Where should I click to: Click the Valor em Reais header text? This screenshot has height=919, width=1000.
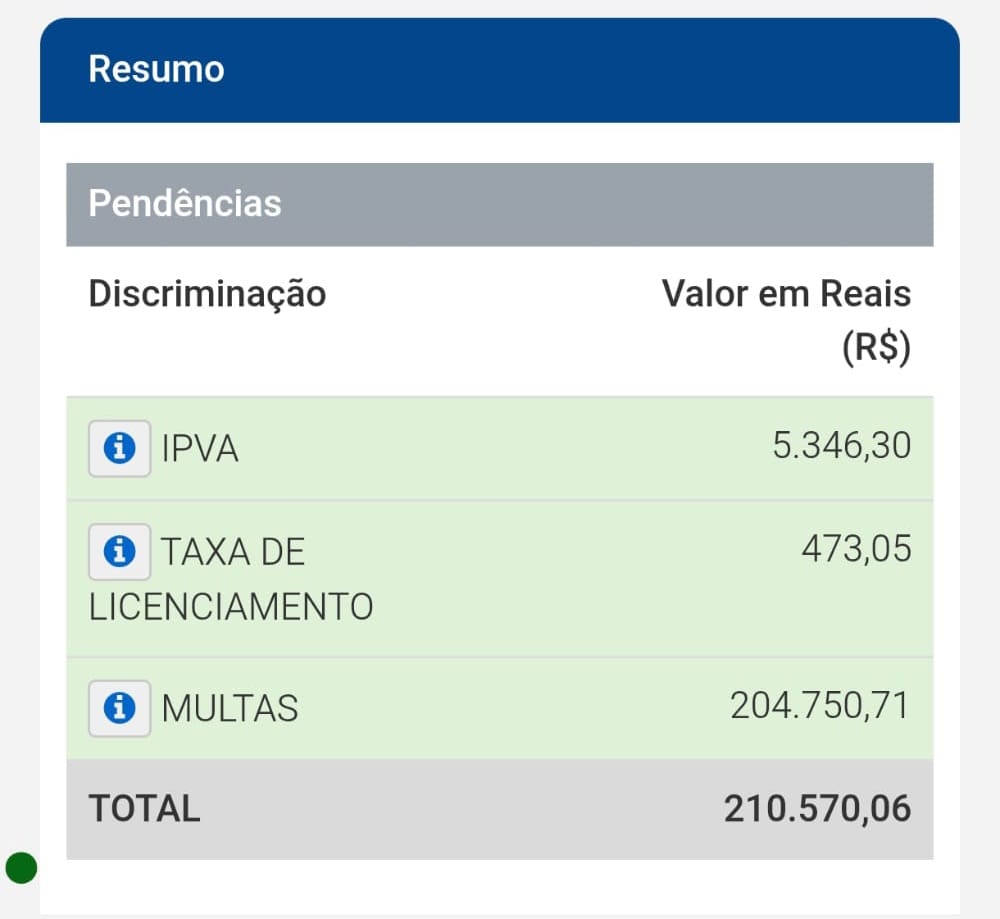pyautogui.click(x=786, y=294)
